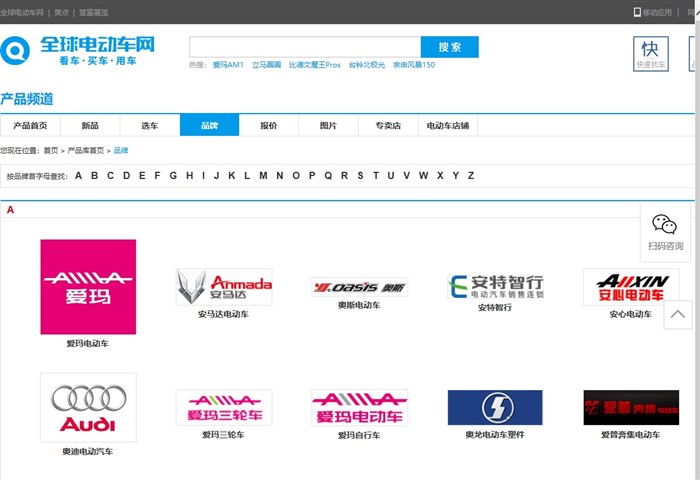Click the 奥斯电动车 brand name text
Image resolution: width=700 pixels, height=480 pixels.
(x=359, y=305)
